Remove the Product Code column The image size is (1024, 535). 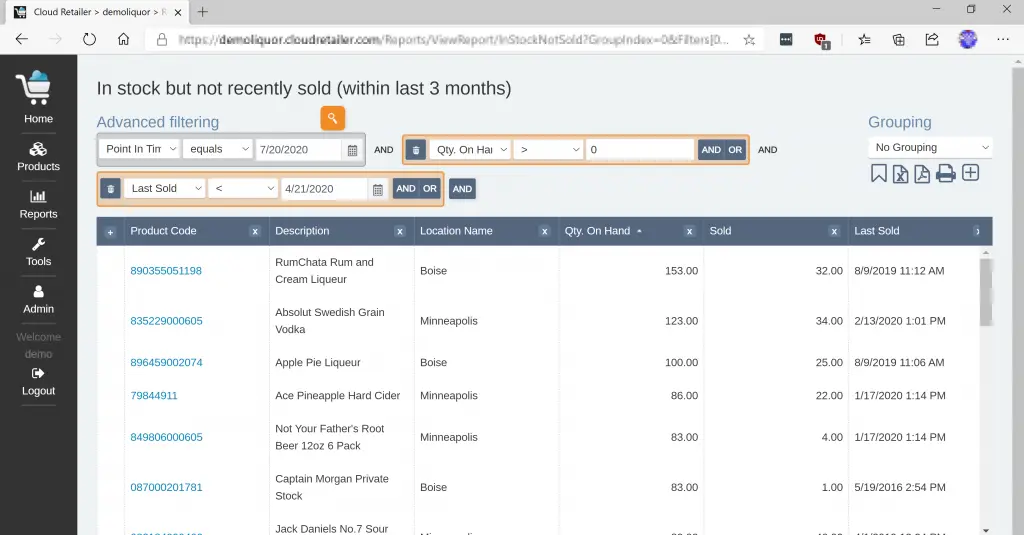(x=255, y=231)
